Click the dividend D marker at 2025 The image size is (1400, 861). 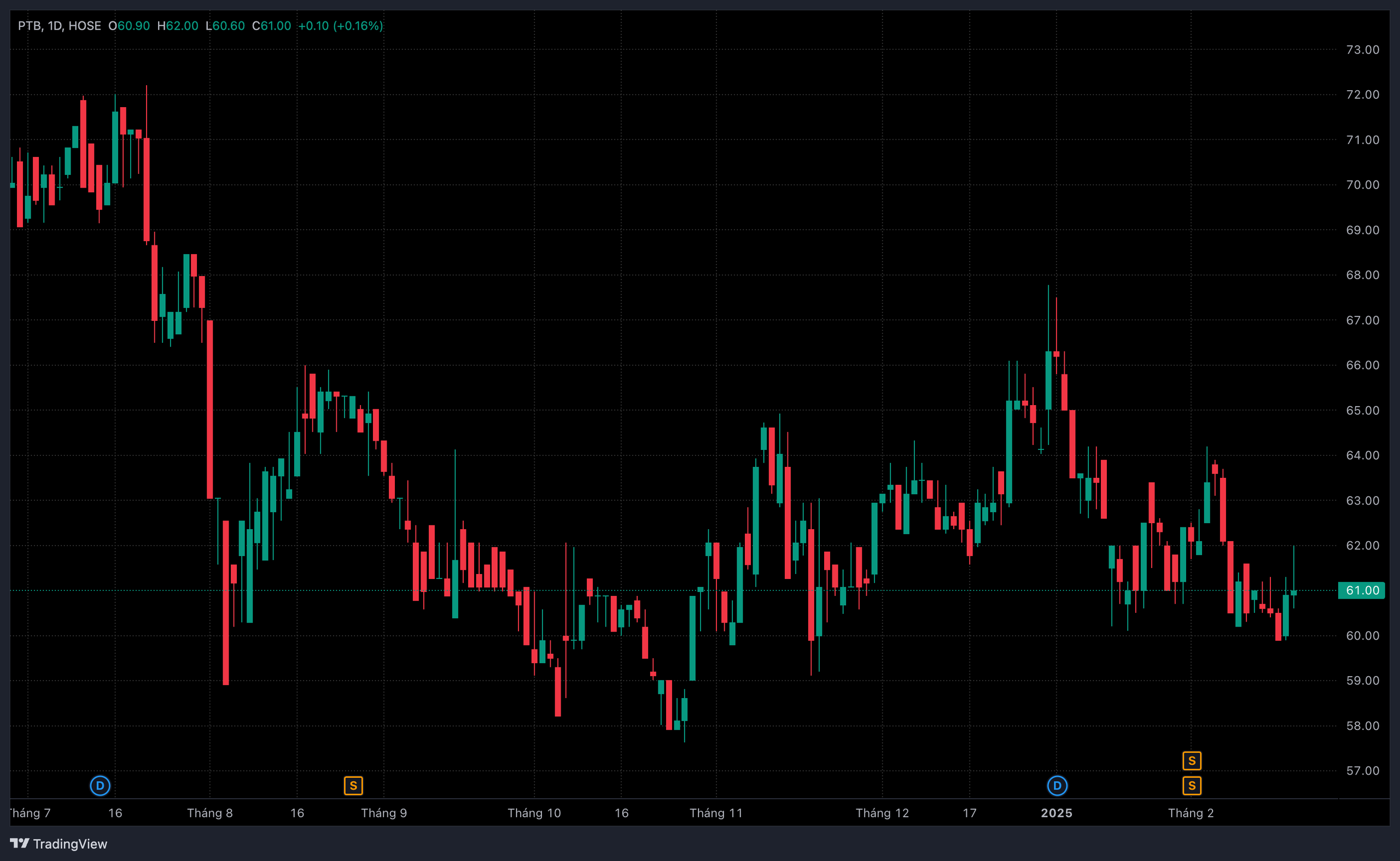tap(1057, 786)
